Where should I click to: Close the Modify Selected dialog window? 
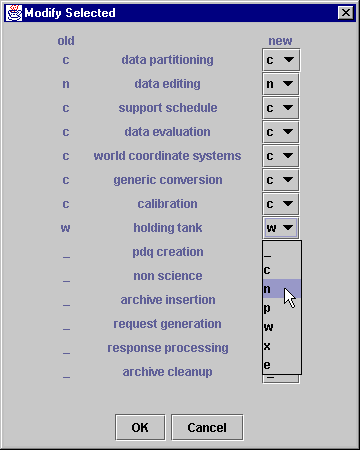coord(346,13)
